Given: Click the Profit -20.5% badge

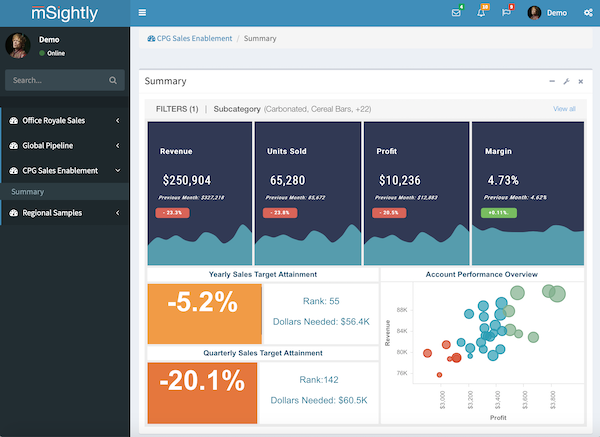Looking at the screenshot, I should [x=389, y=212].
